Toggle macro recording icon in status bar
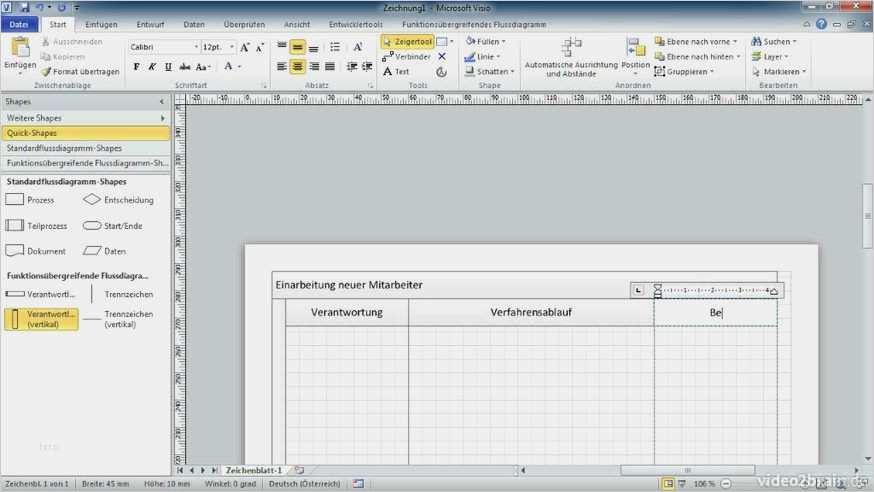The height and width of the screenshot is (492, 874). (x=358, y=484)
